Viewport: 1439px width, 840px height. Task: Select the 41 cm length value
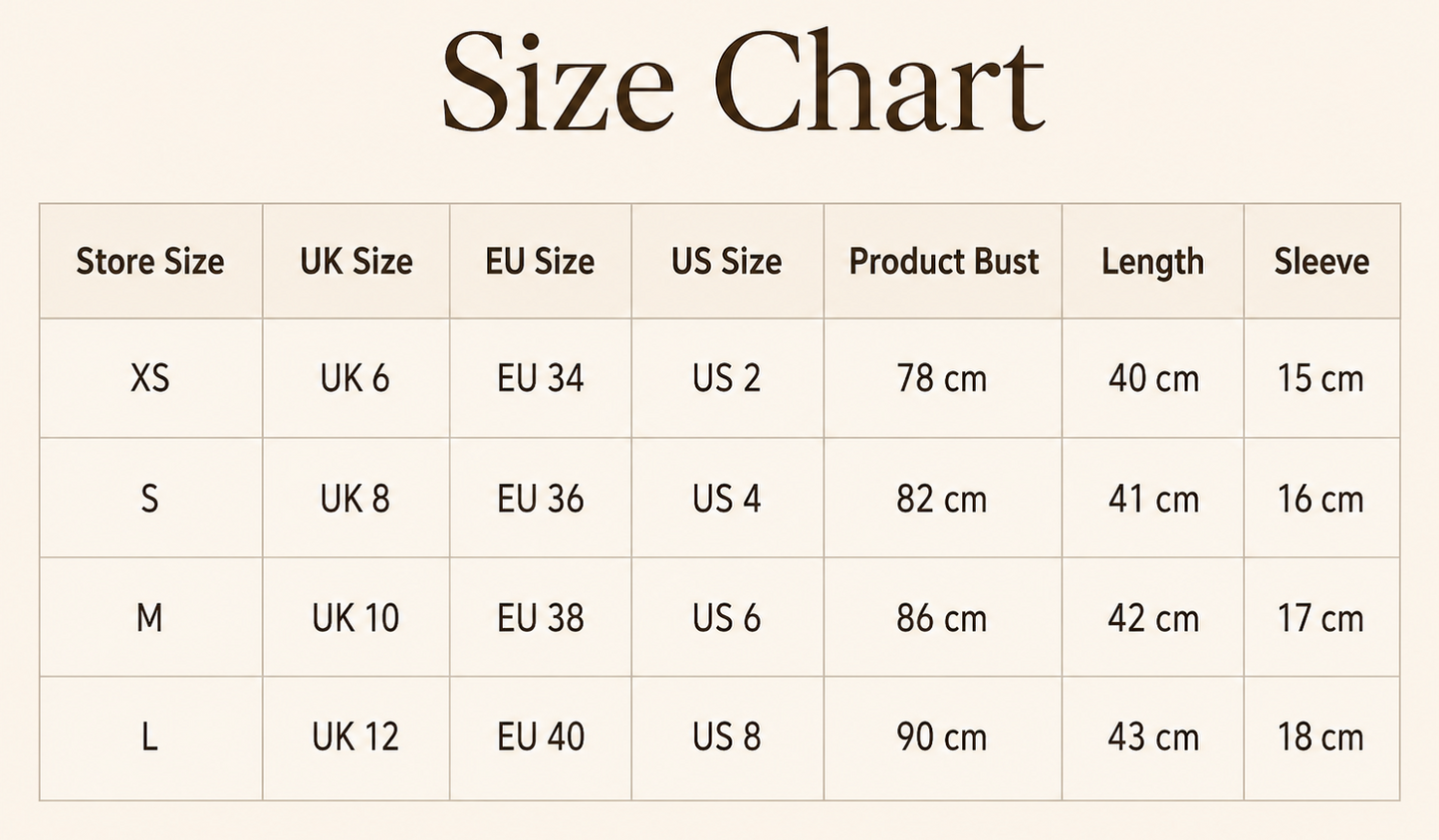pos(1153,499)
